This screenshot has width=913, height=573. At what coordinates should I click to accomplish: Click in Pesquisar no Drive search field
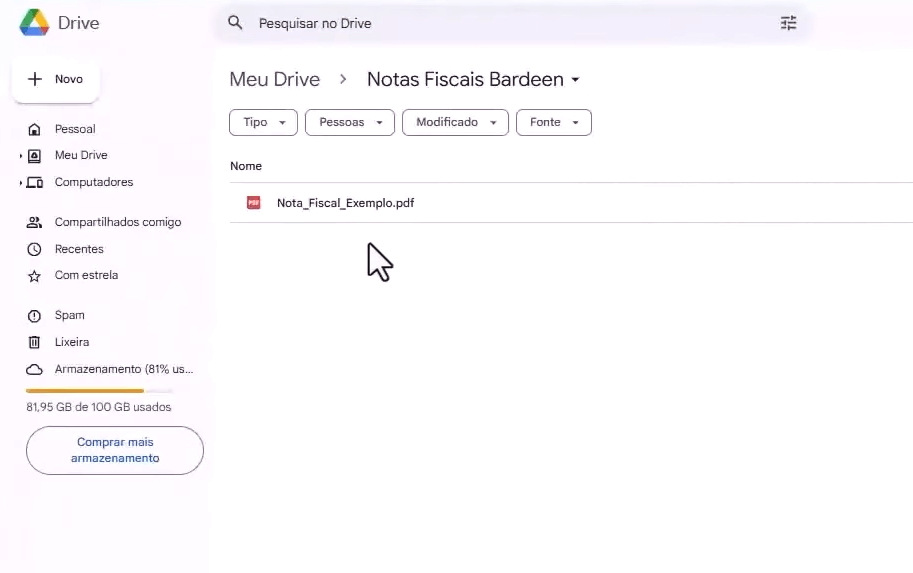pos(512,23)
